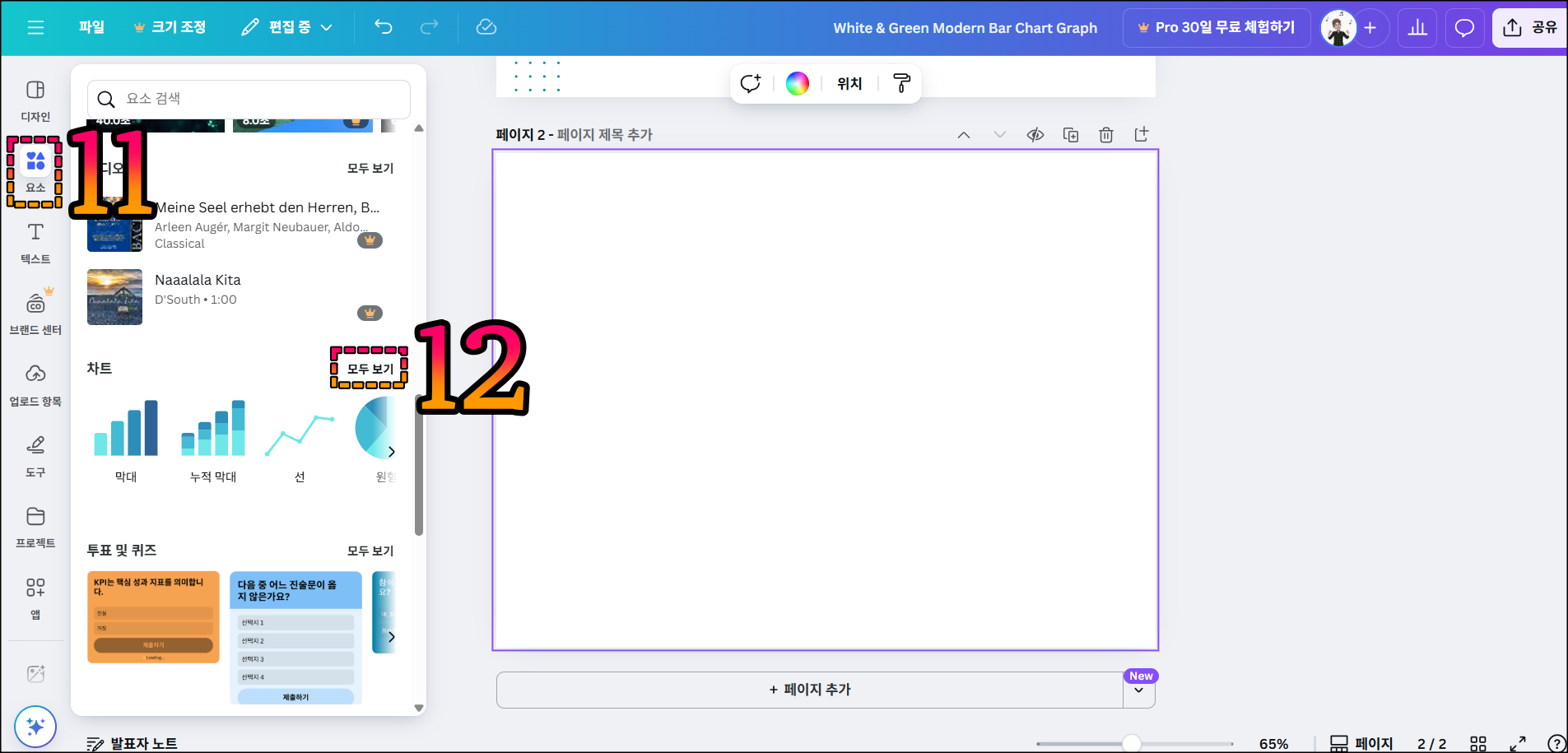Check the cloud save status icon

(486, 27)
